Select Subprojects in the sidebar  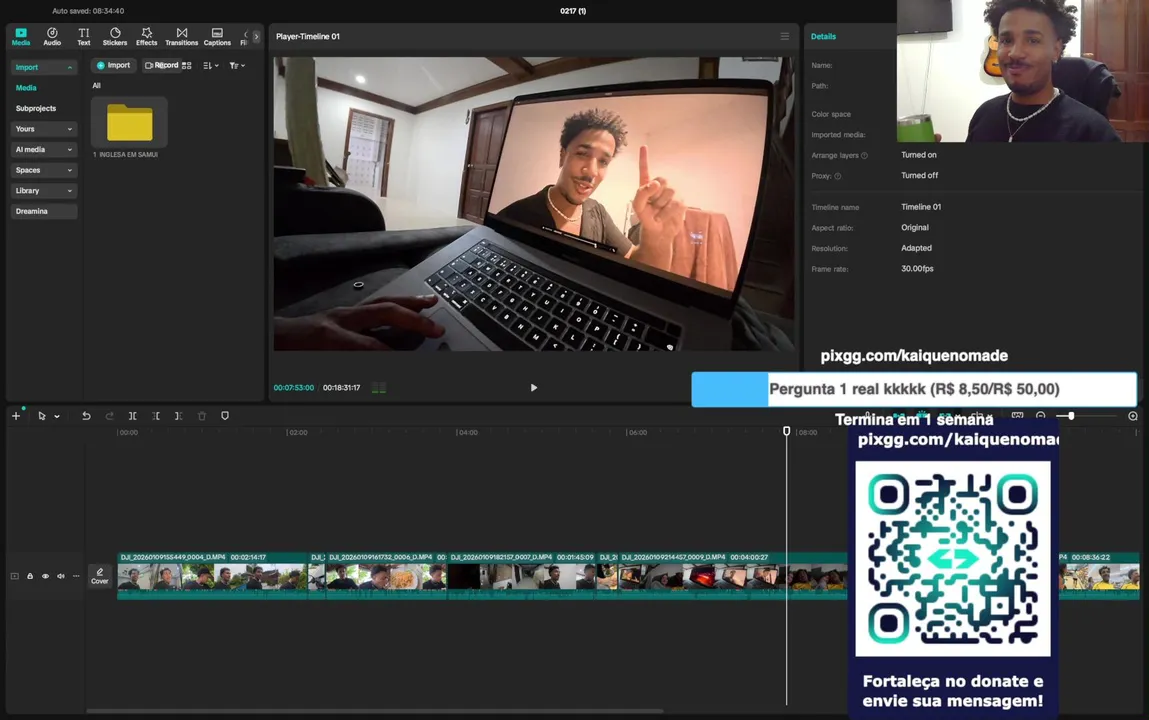click(36, 108)
